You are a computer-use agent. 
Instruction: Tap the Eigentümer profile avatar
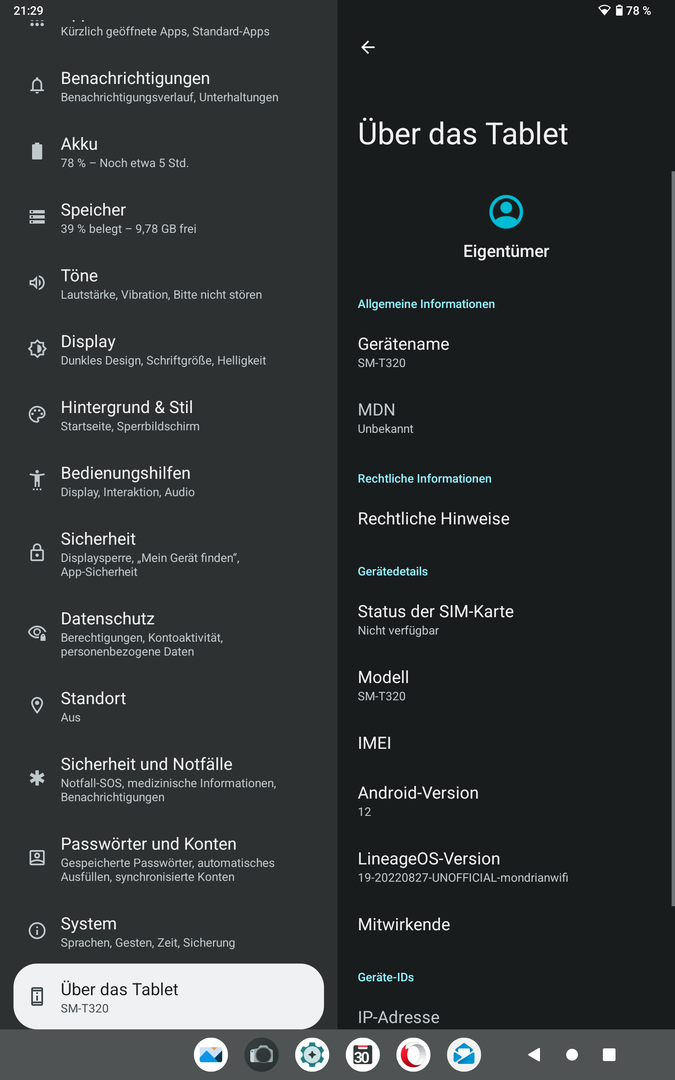506,212
